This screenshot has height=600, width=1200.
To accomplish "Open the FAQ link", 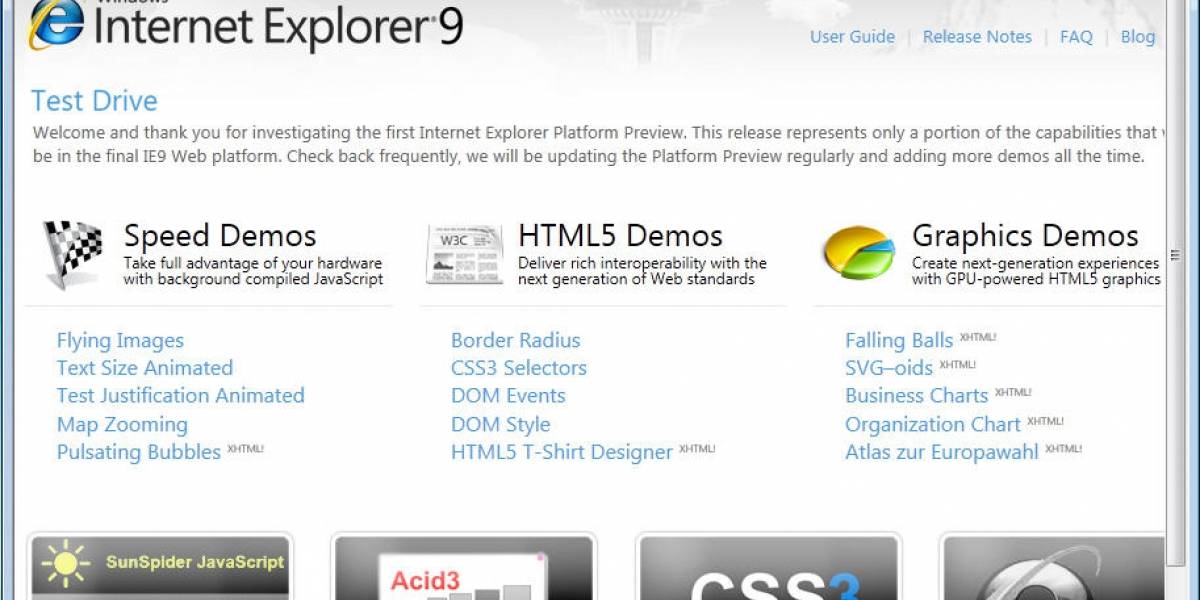I will point(1076,37).
